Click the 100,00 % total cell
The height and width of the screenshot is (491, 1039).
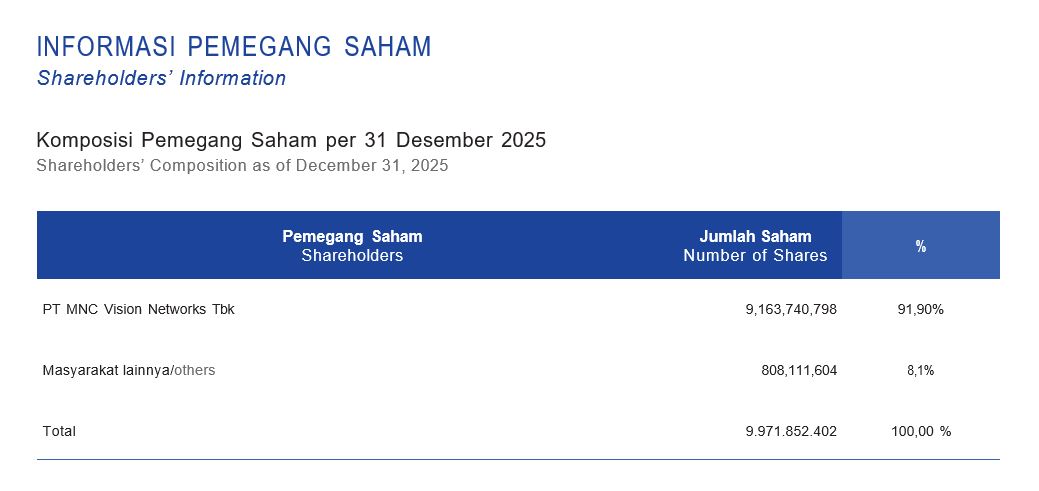[x=921, y=431]
